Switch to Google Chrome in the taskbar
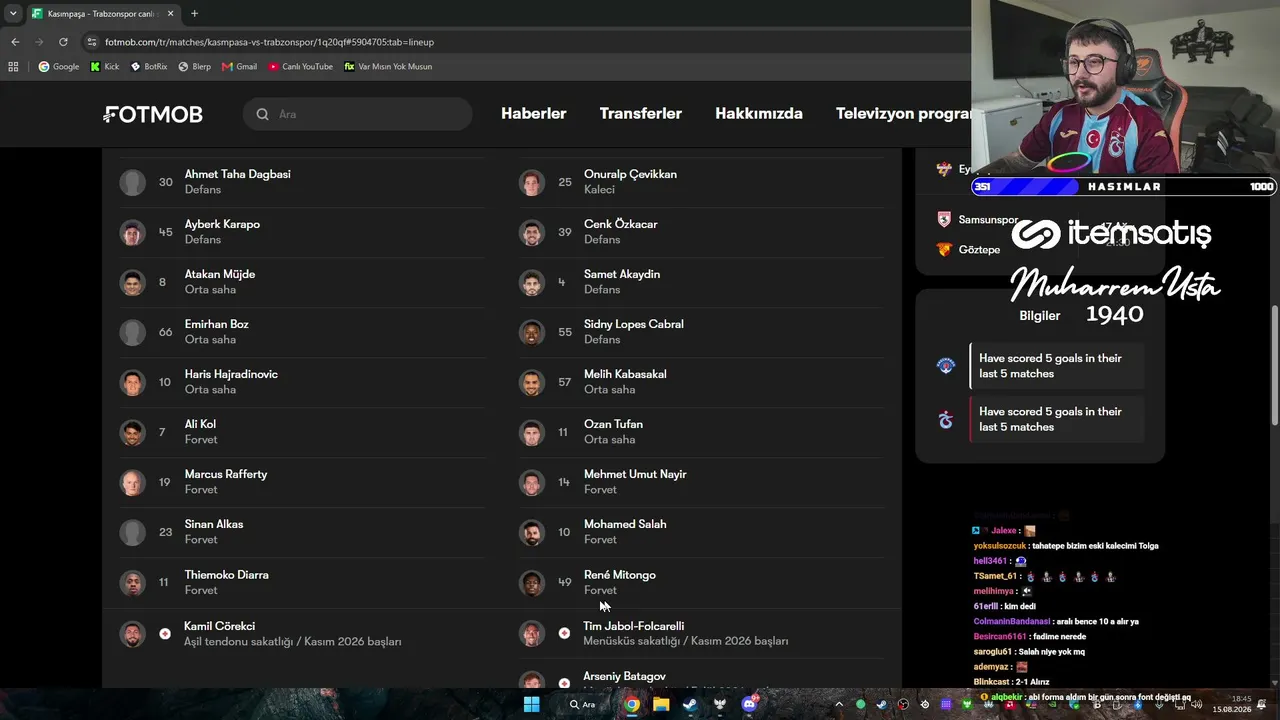 point(632,704)
